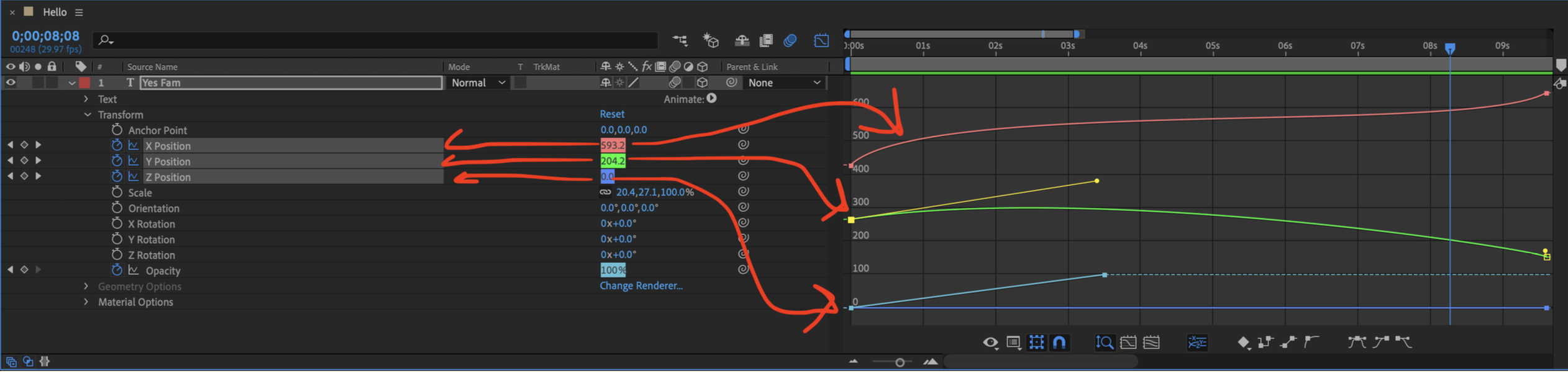Click the Hide Shy Layers icon
The height and width of the screenshot is (376, 1568).
click(742, 40)
